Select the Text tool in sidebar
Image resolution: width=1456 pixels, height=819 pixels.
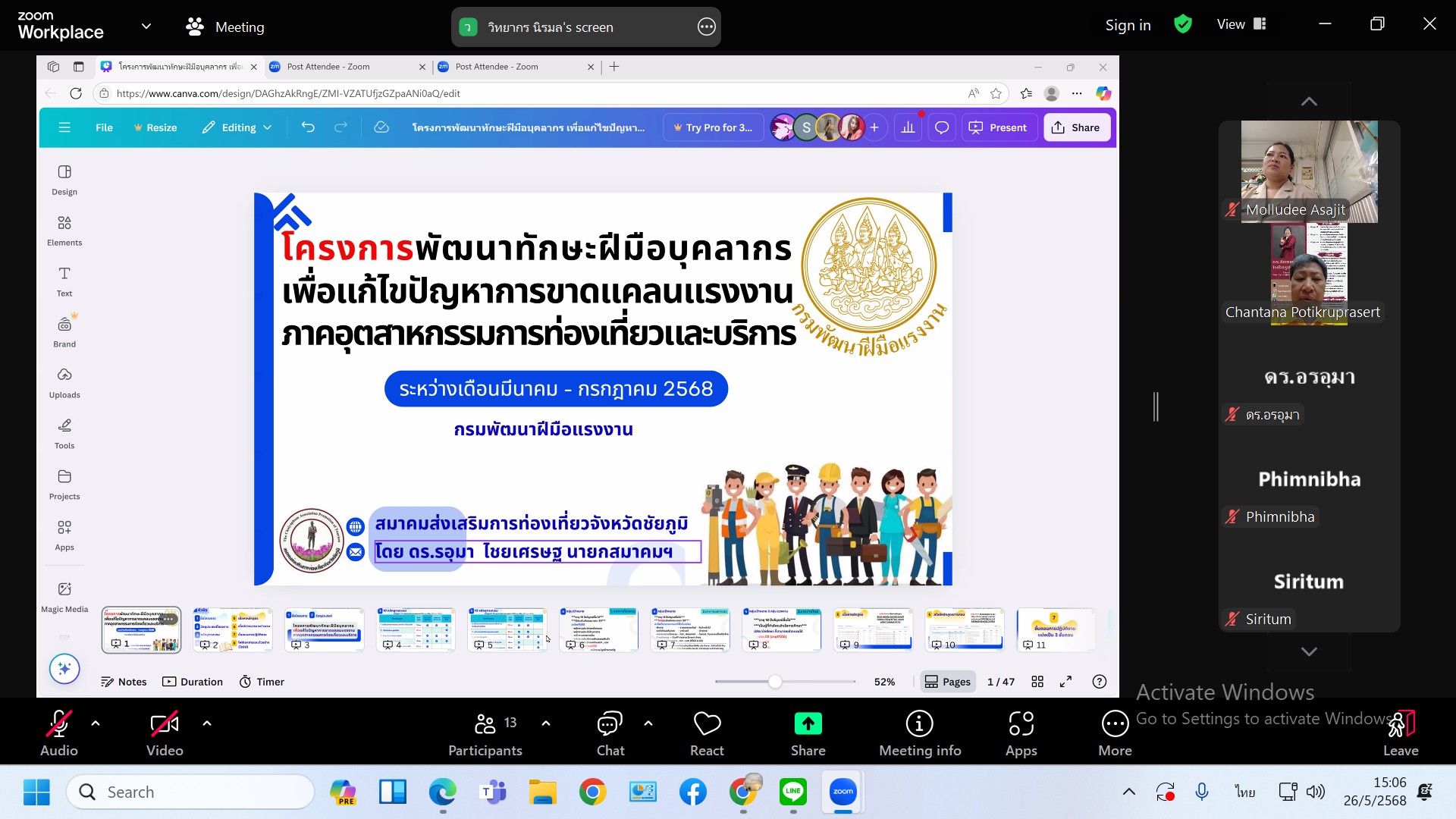(x=64, y=282)
